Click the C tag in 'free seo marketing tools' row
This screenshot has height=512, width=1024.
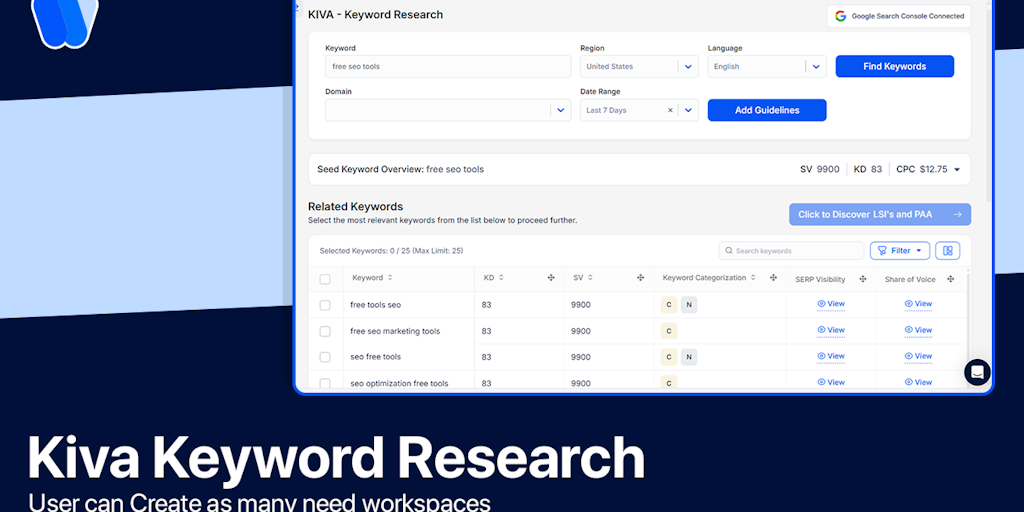669,331
